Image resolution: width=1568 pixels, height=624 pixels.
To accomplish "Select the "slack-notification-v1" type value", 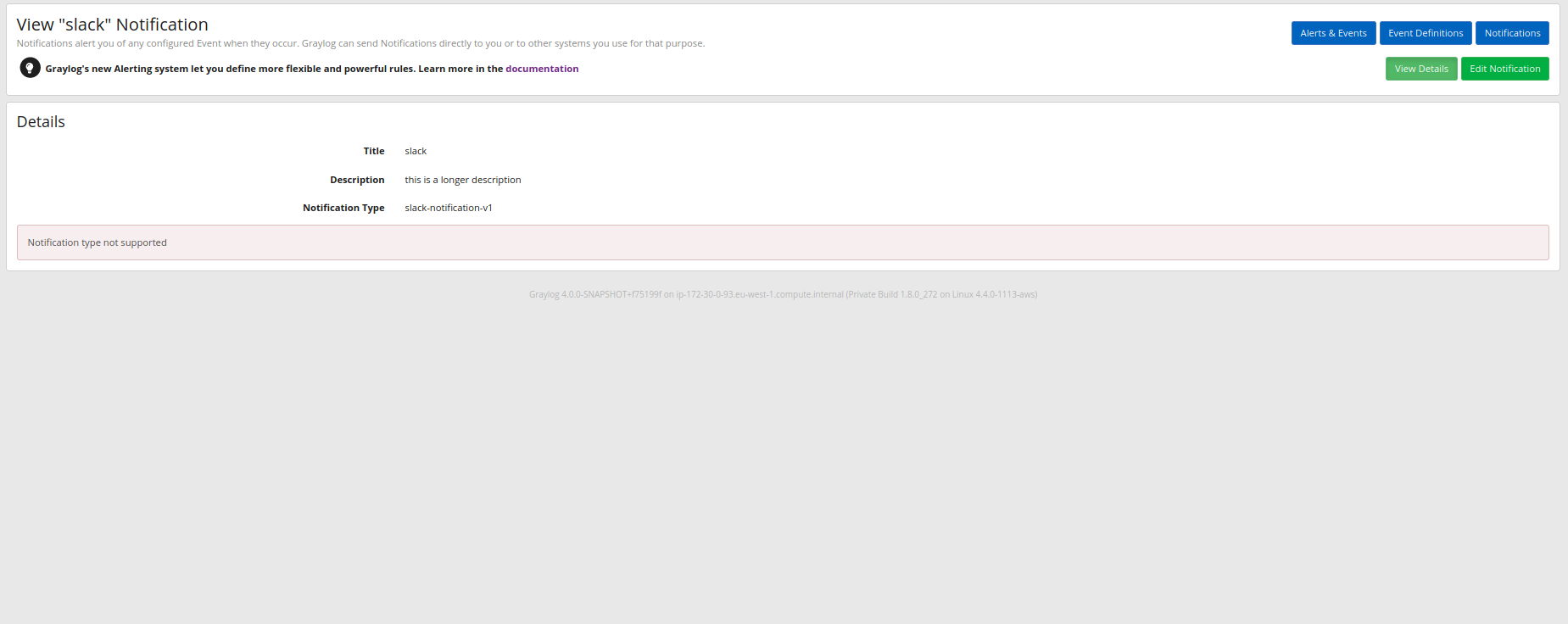I will (449, 208).
